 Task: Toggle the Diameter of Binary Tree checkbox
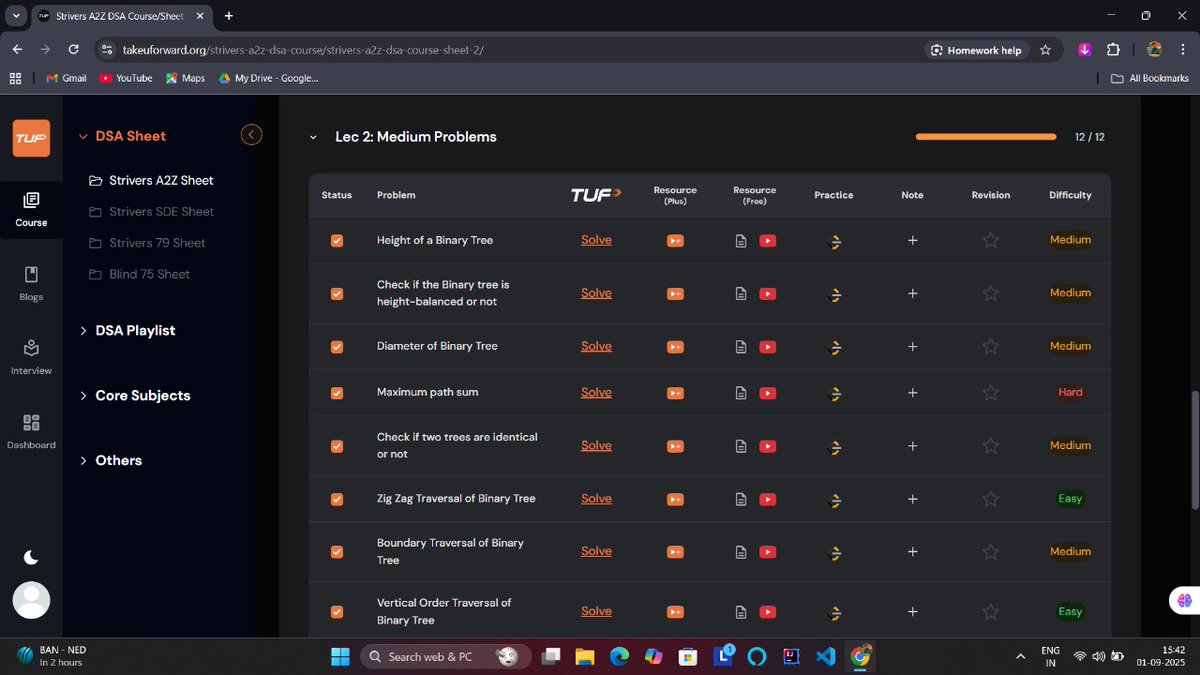click(x=337, y=347)
